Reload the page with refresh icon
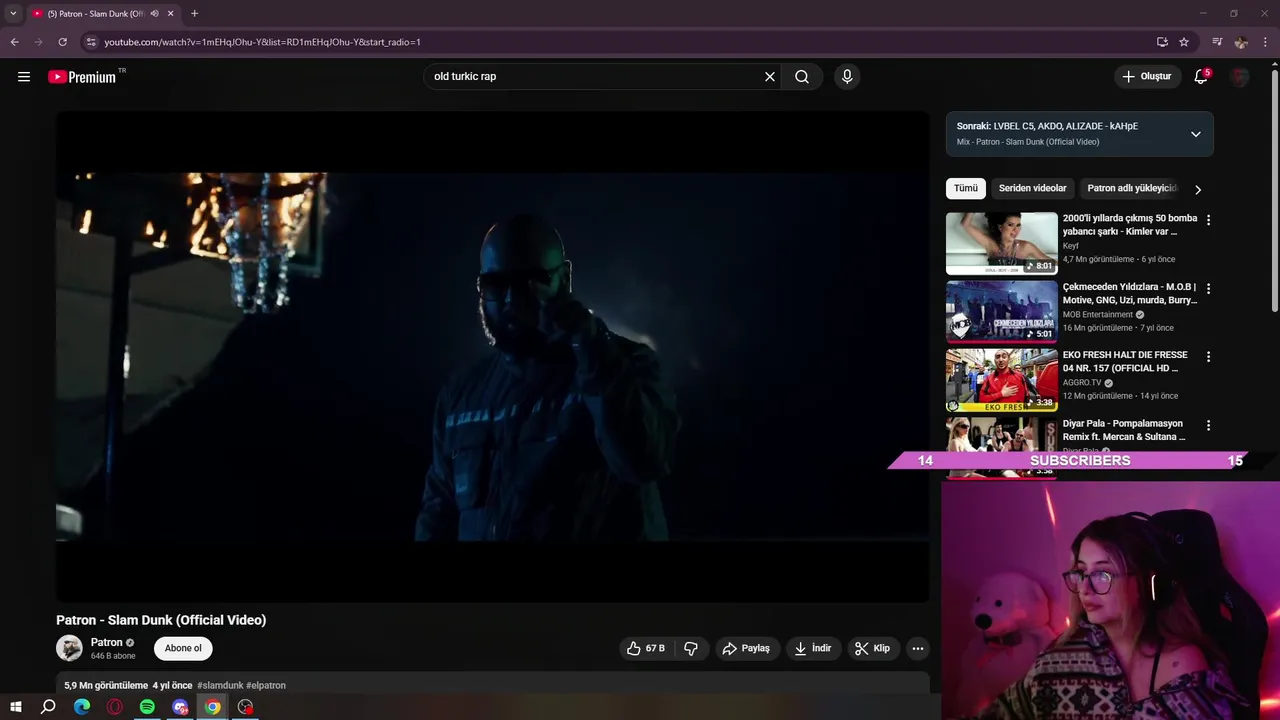This screenshot has height=720, width=1280. [62, 42]
